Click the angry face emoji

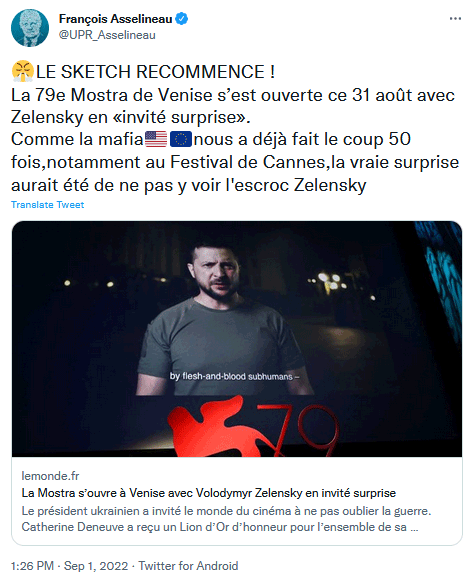23,71
